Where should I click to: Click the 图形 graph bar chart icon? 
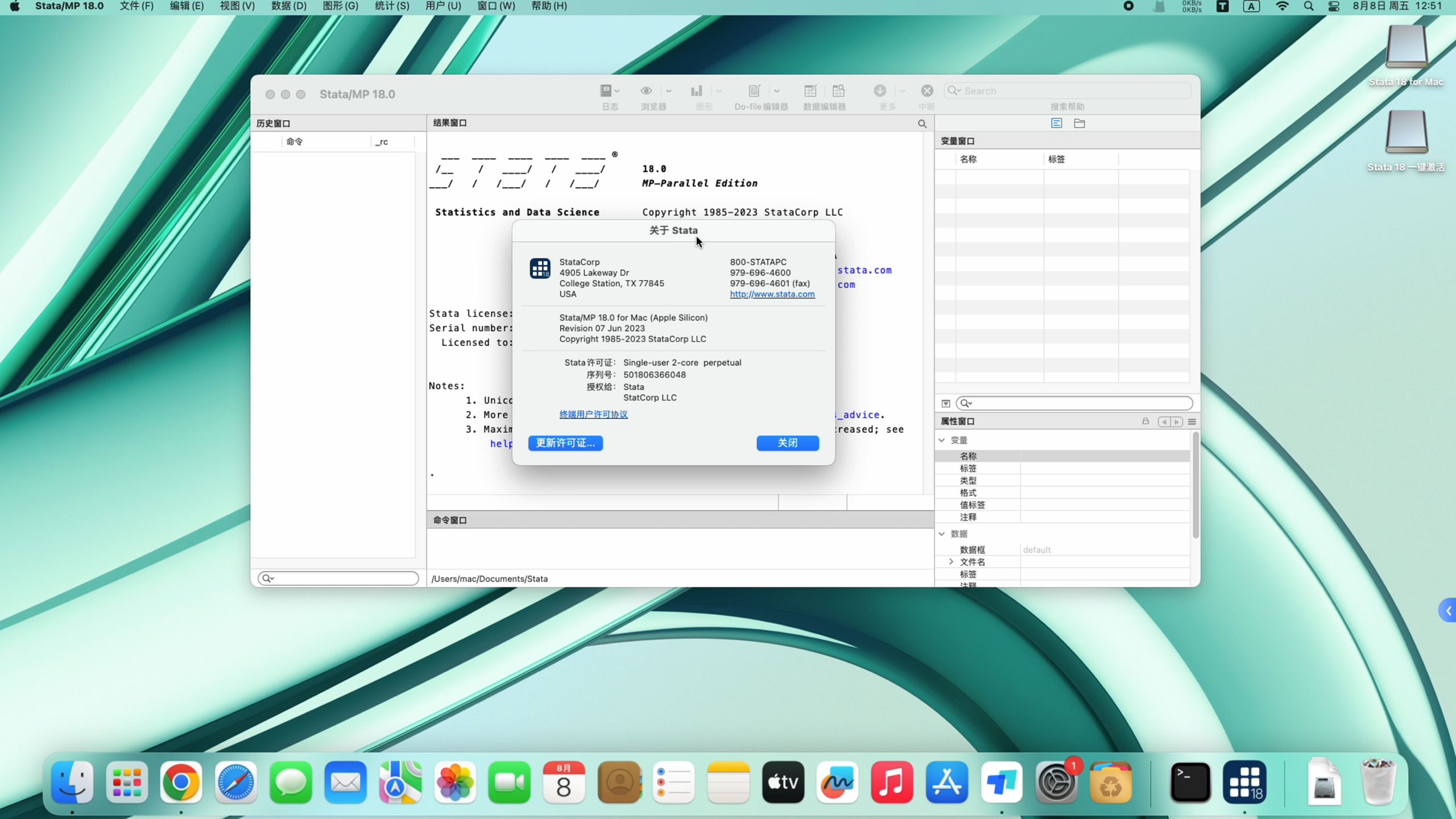tap(696, 90)
